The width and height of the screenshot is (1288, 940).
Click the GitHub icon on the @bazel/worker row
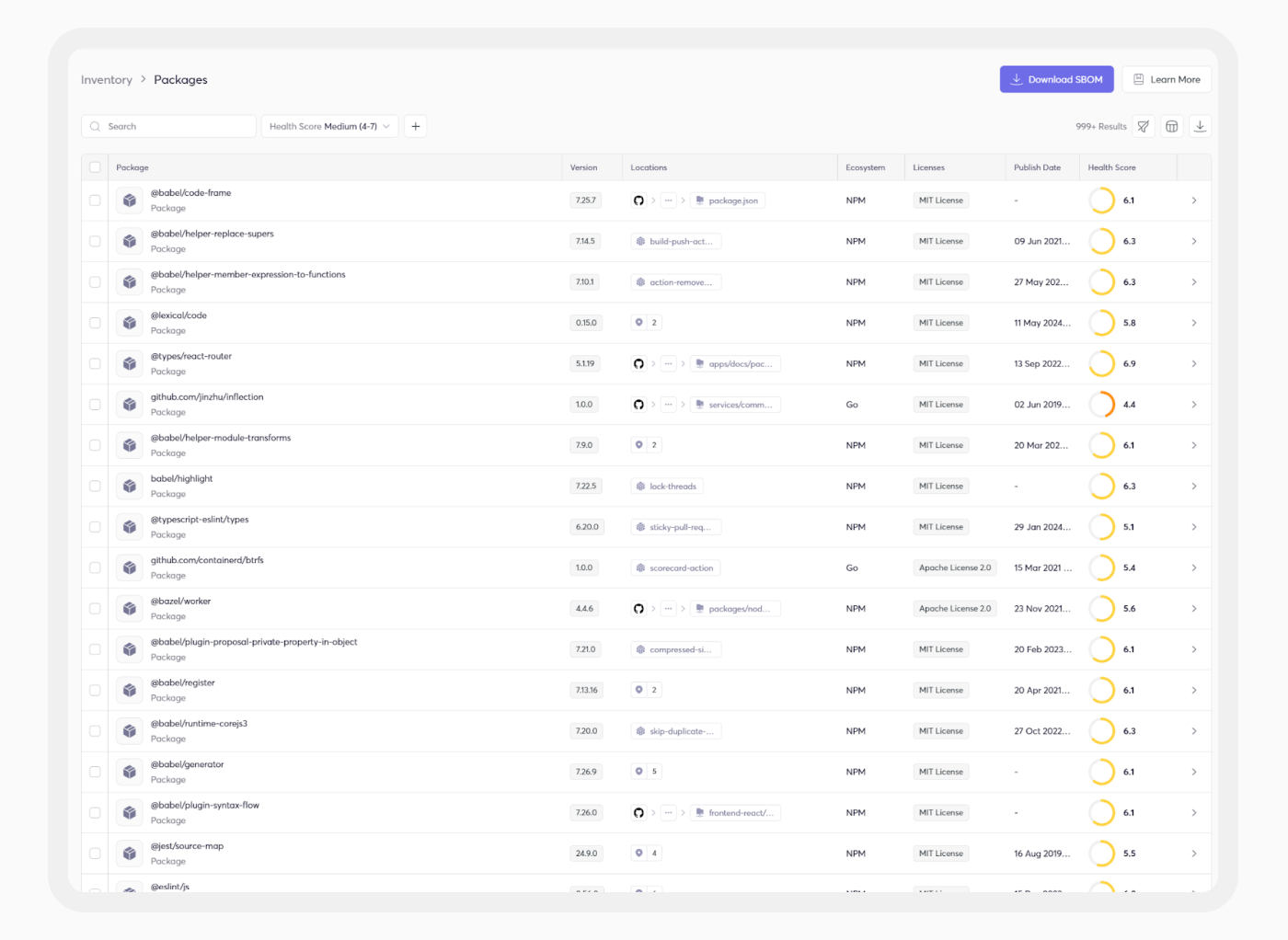[638, 608]
